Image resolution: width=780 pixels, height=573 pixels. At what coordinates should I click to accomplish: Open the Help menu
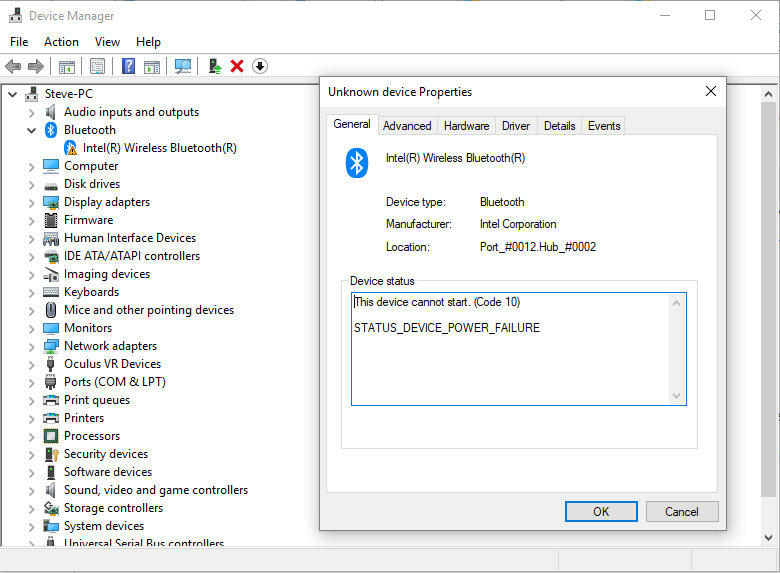click(148, 42)
